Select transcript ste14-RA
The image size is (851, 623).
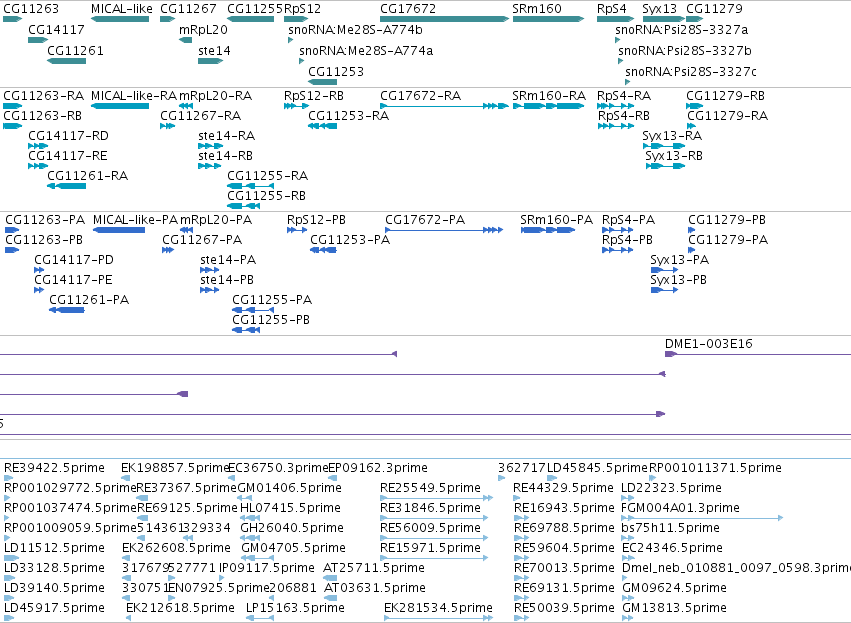226,136
